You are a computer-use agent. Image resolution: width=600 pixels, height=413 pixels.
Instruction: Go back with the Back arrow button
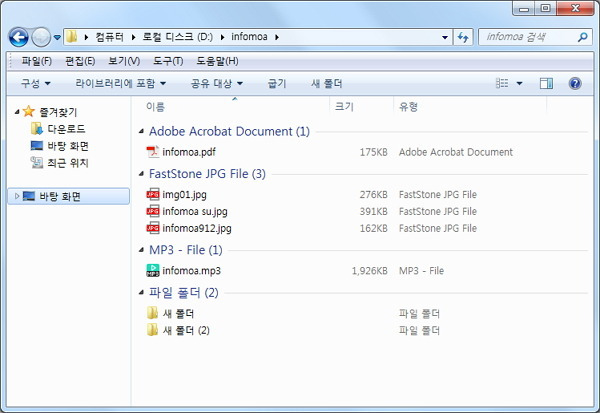tap(18, 37)
